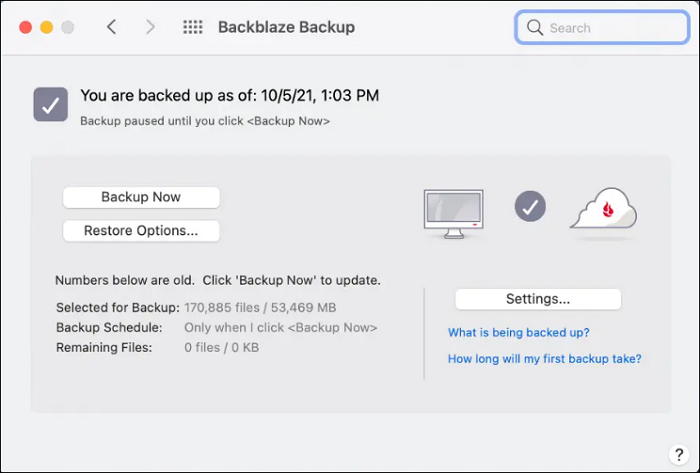This screenshot has width=700, height=473.
Task: Click 'Backup paused until you click' subtitle
Action: click(x=205, y=121)
